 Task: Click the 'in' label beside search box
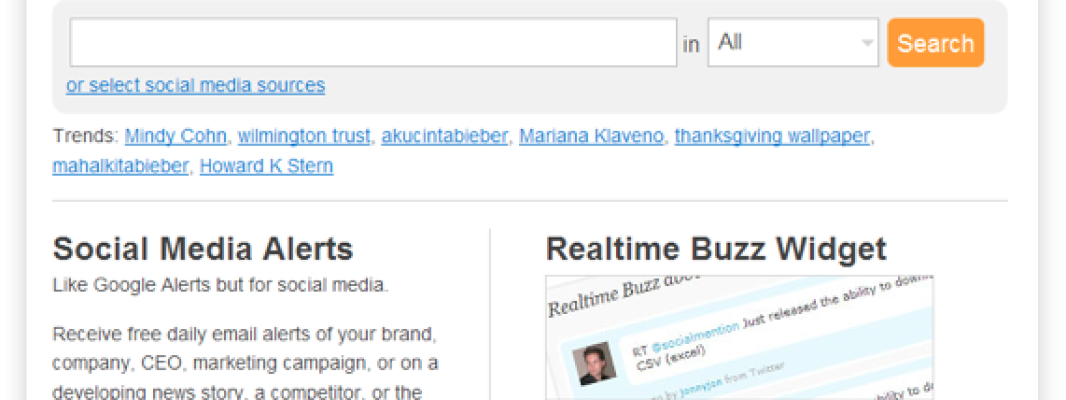point(691,44)
